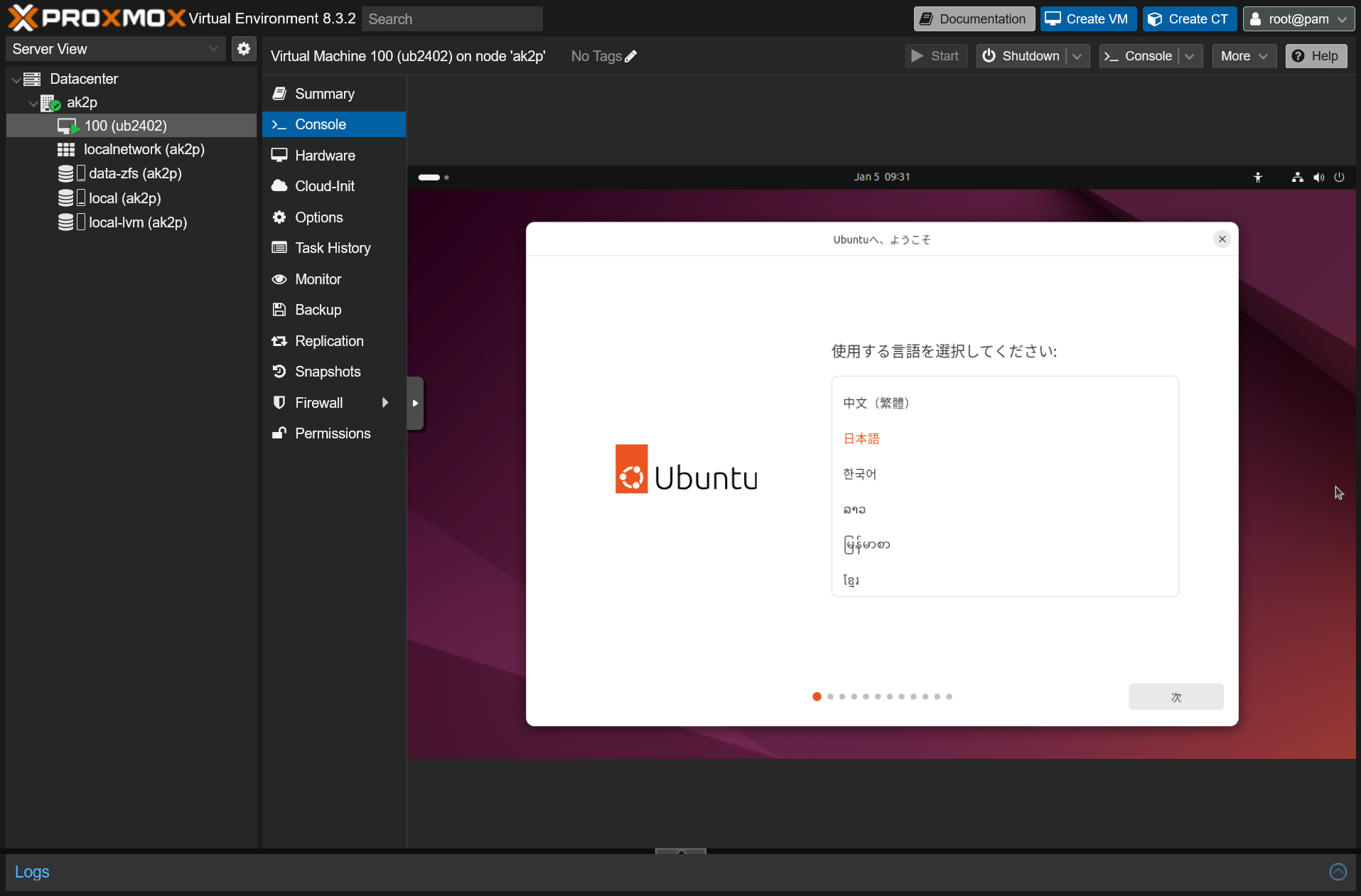Open the Snapshots tab
This screenshot has height=896, width=1361.
tap(334, 372)
